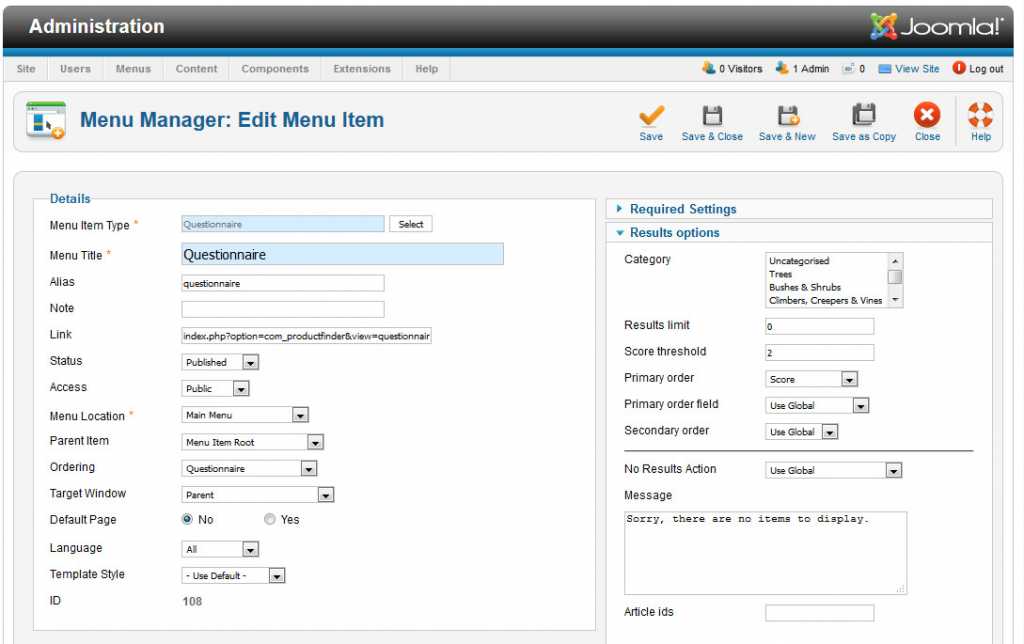Screen dimensions: 1024x644
Task: Open the Language dropdown
Action: [220, 549]
